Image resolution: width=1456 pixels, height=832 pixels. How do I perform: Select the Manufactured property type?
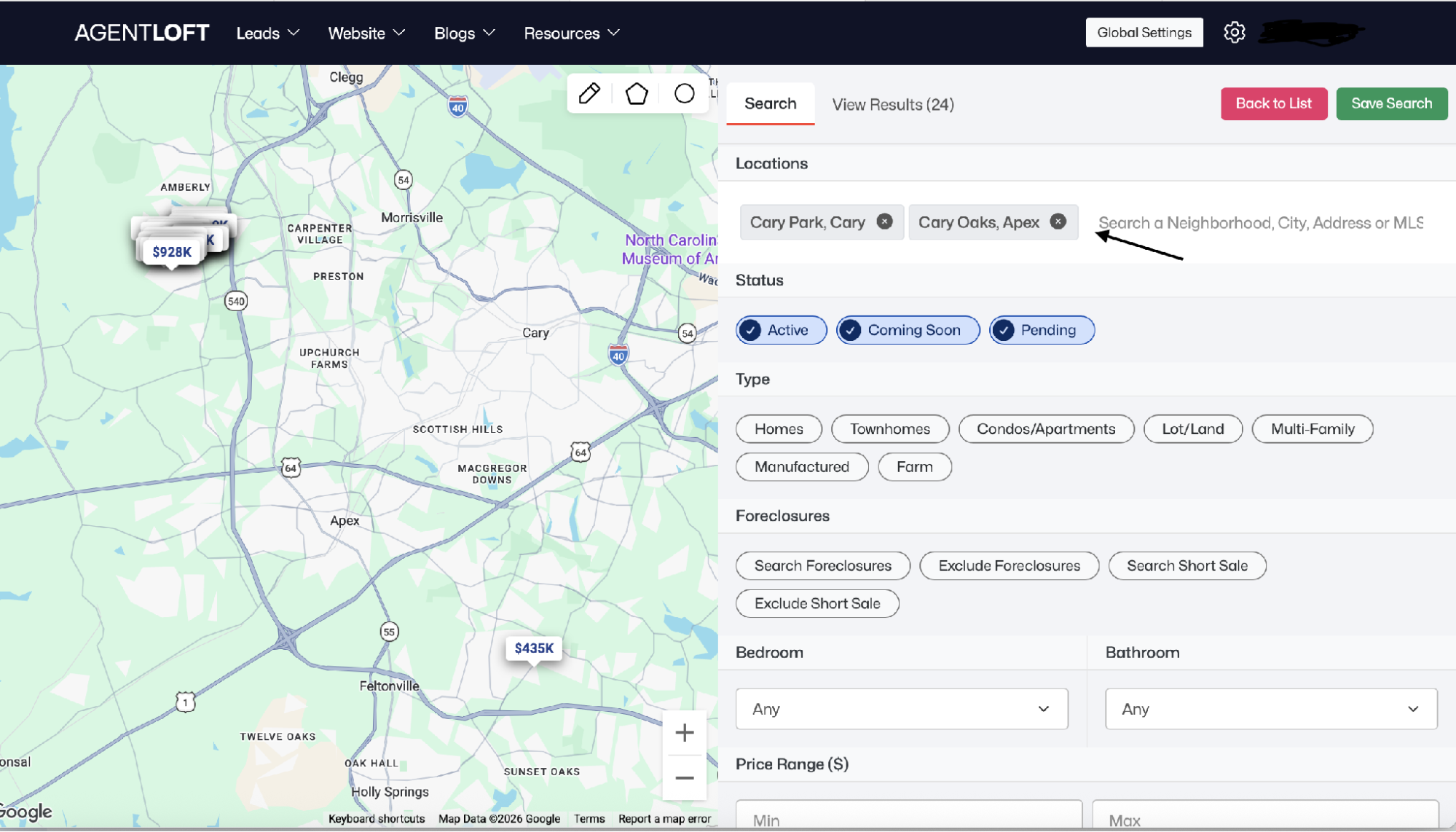click(802, 467)
